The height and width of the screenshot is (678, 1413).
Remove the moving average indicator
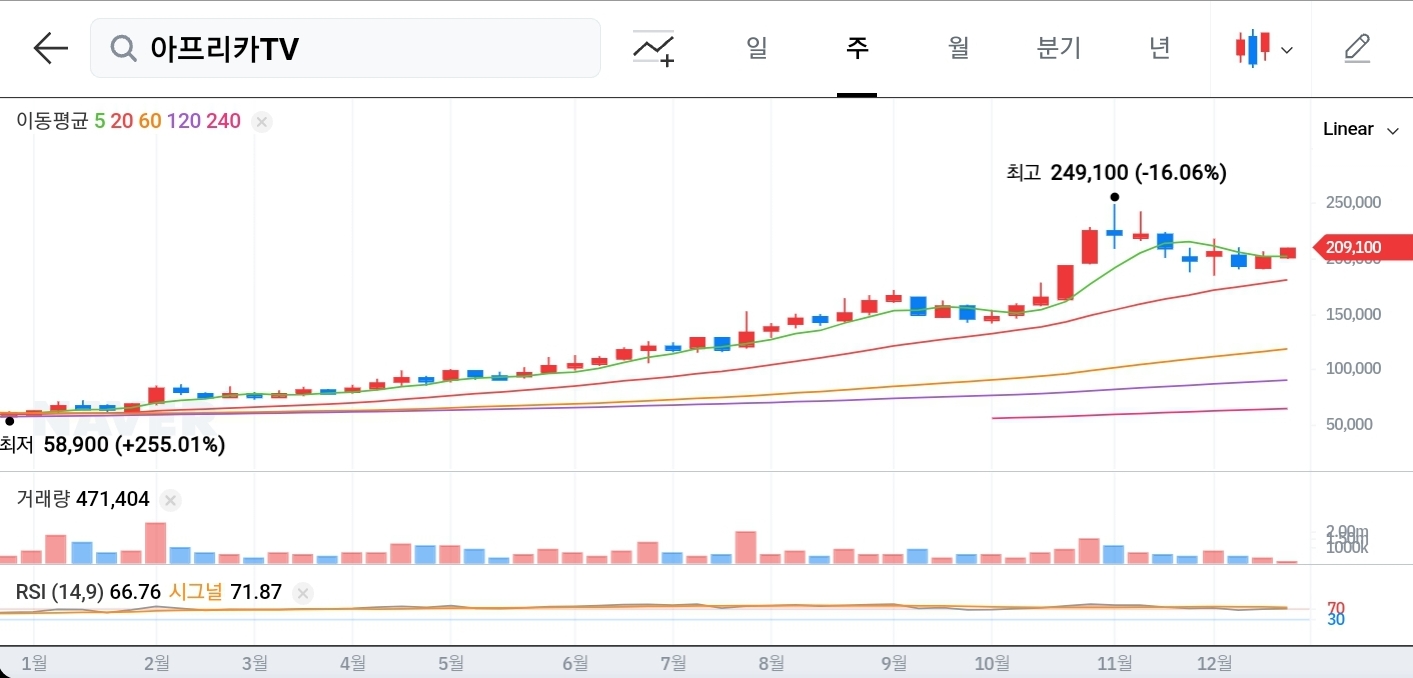click(x=262, y=122)
